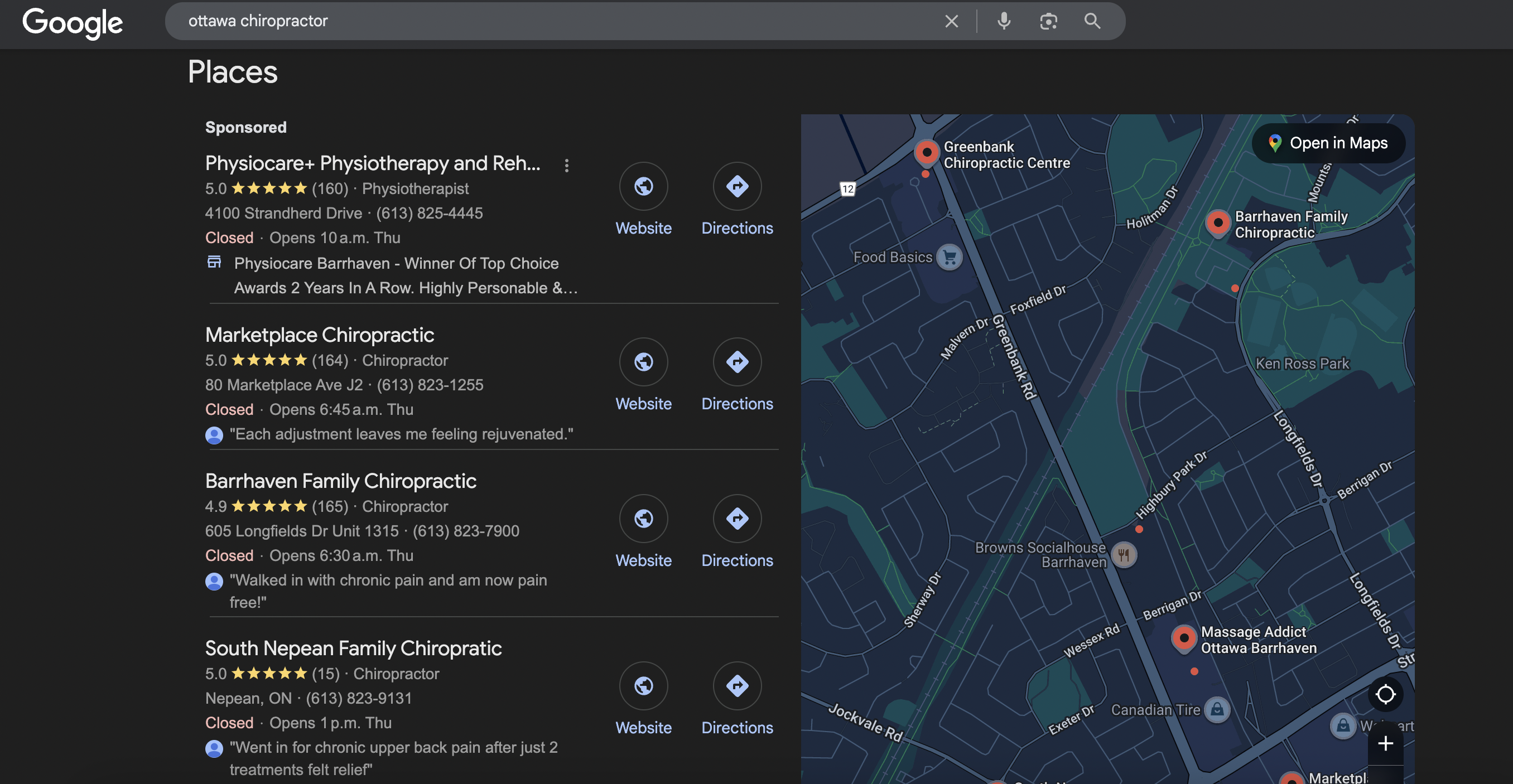Screen dimensions: 1513x784
Task: Click the magnifying glass search icon
Action: [x=1092, y=21]
